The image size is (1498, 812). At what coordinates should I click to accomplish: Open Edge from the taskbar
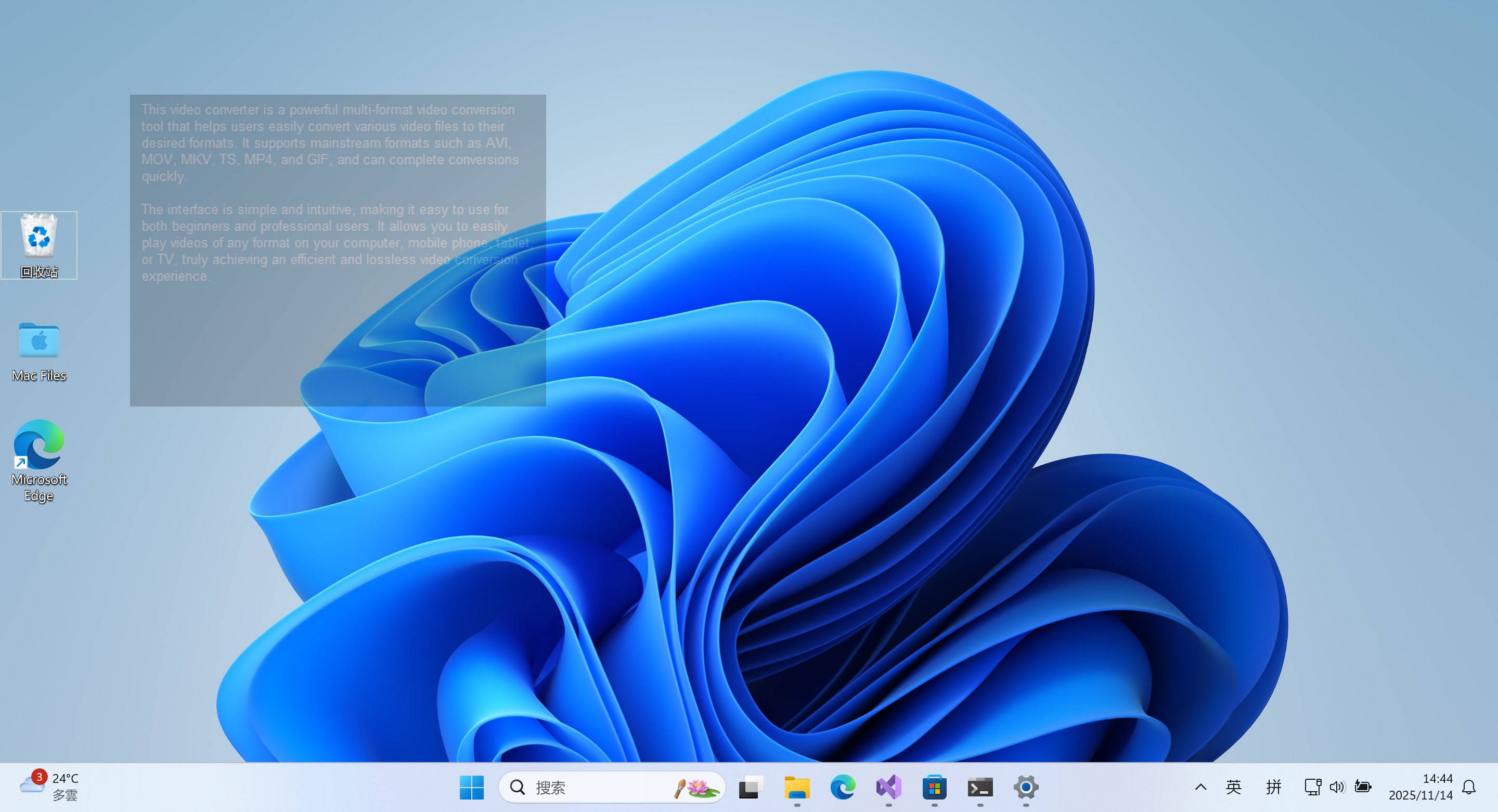(x=843, y=787)
